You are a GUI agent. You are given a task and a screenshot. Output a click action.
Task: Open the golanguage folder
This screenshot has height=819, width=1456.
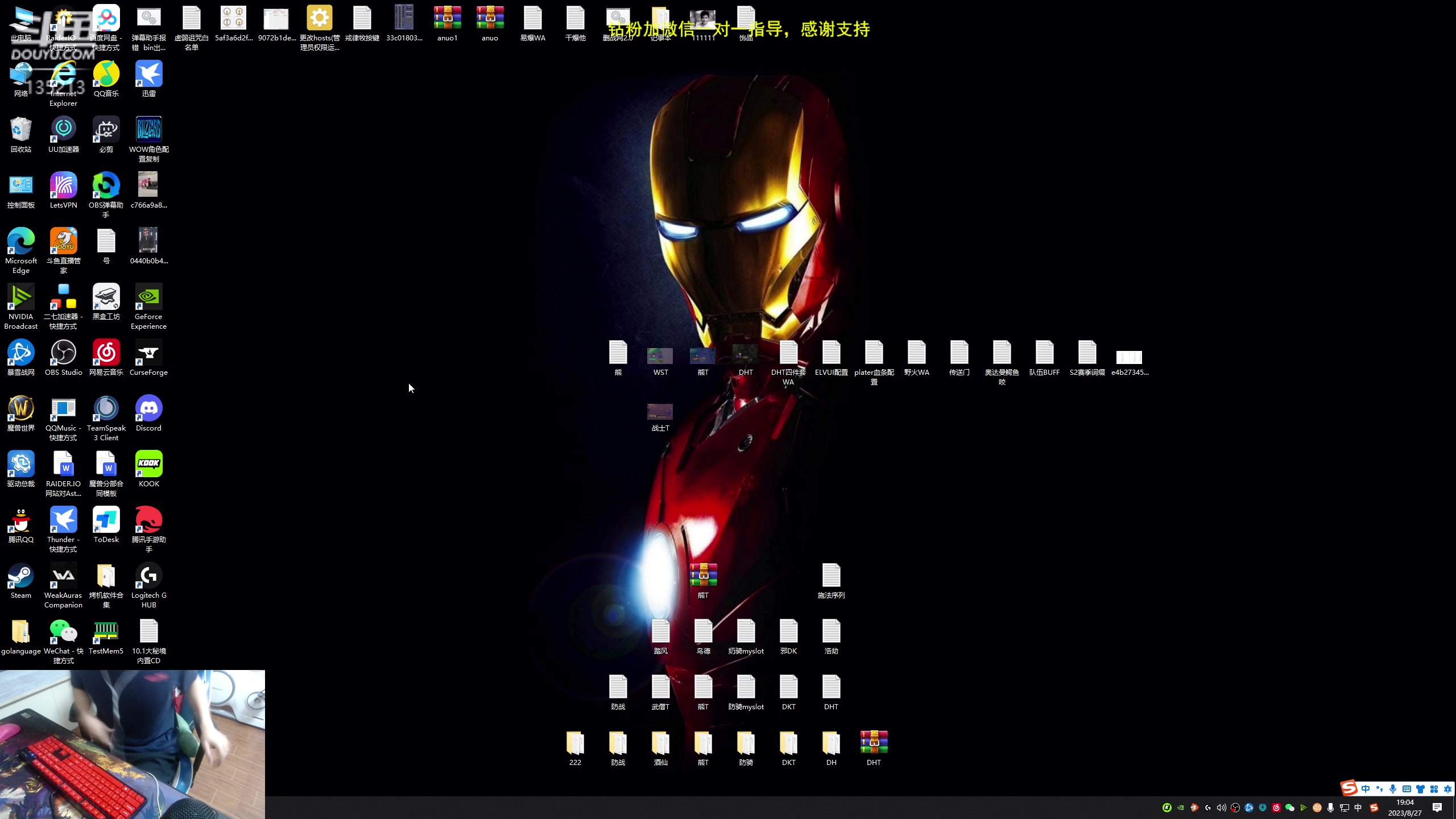pyautogui.click(x=21, y=637)
